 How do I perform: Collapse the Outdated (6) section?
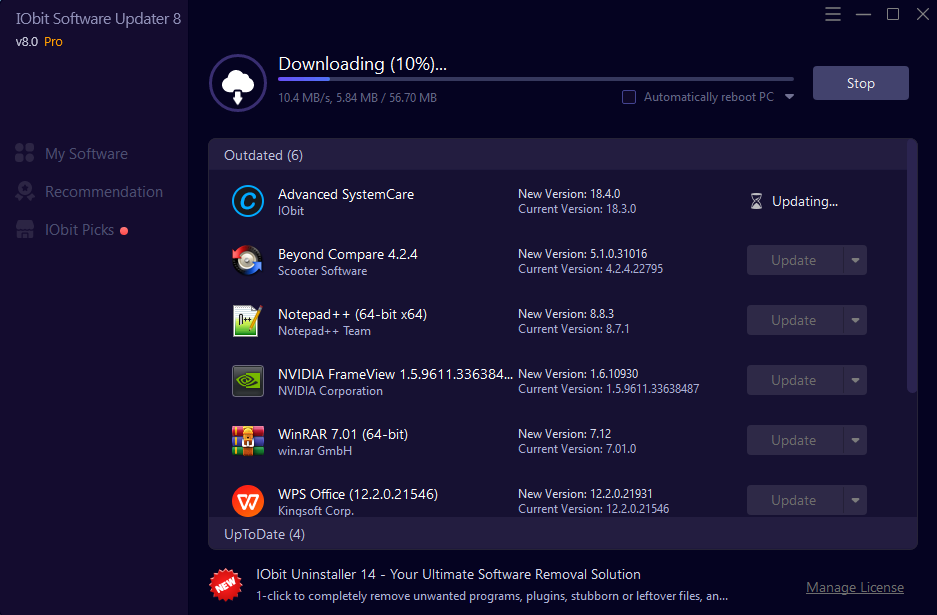point(558,155)
